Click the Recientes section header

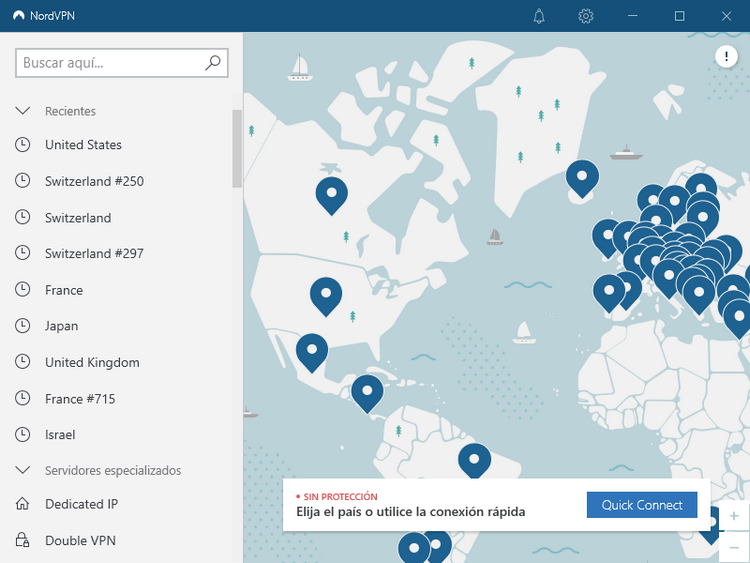click(70, 111)
